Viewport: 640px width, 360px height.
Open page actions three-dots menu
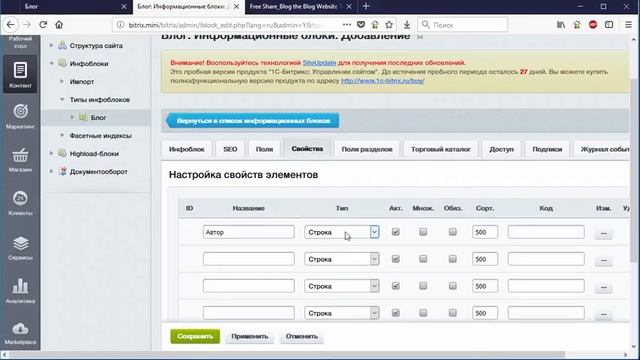click(347, 25)
